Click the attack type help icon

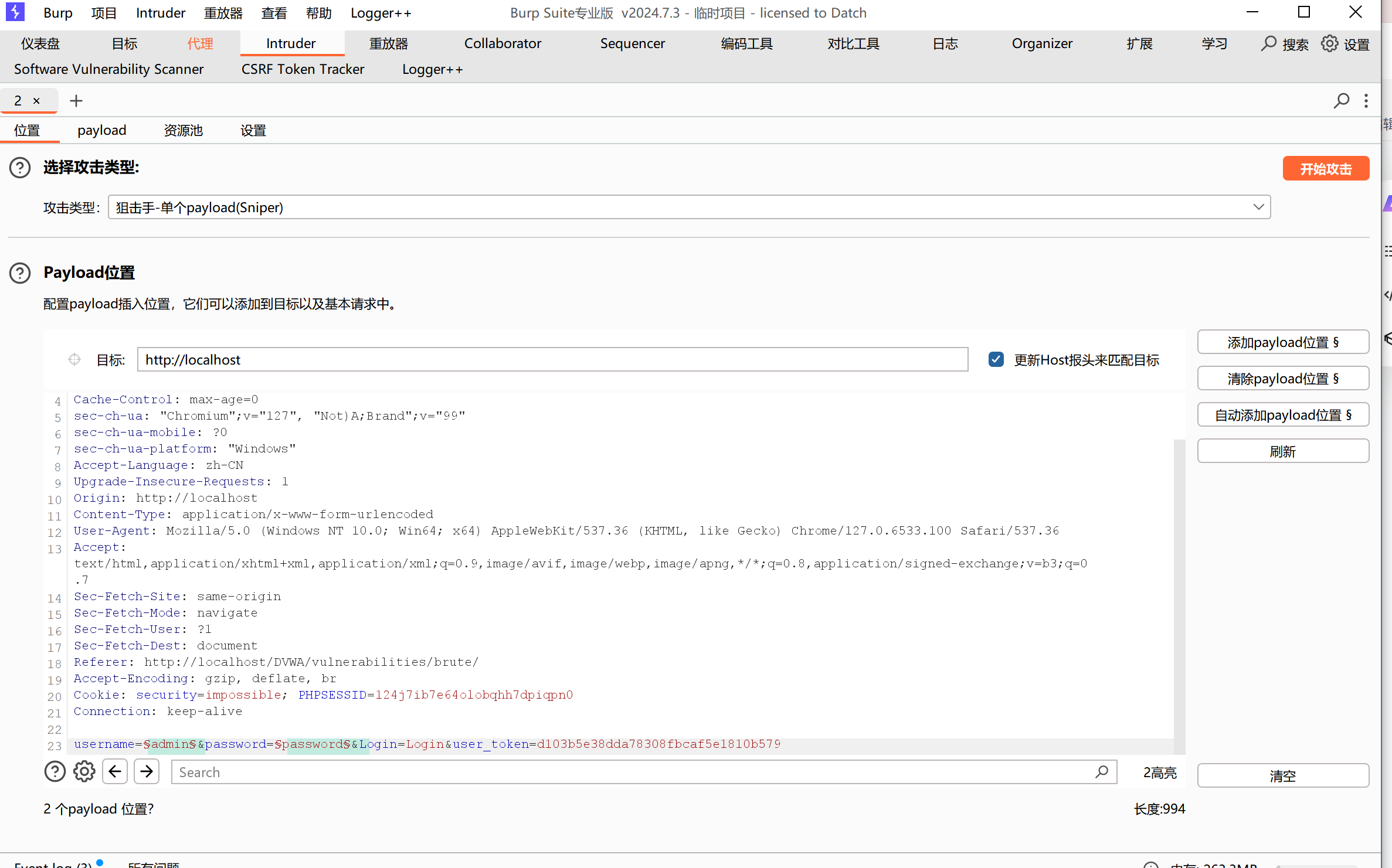[20, 168]
